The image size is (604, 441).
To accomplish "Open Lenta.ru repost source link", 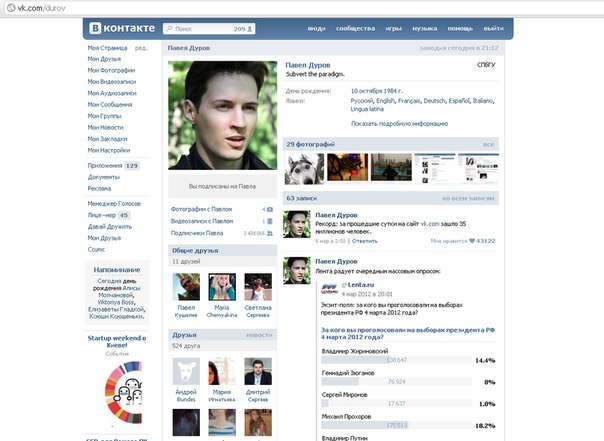I will coord(361,285).
